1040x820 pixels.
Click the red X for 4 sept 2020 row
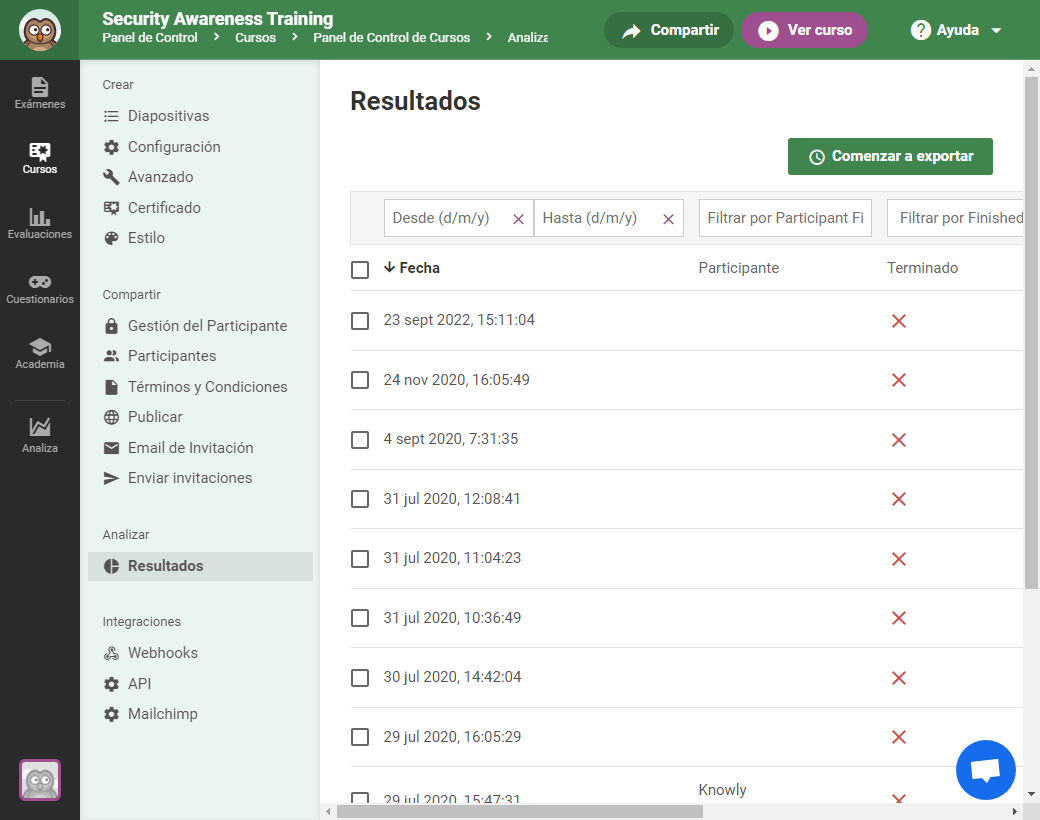[x=899, y=440]
